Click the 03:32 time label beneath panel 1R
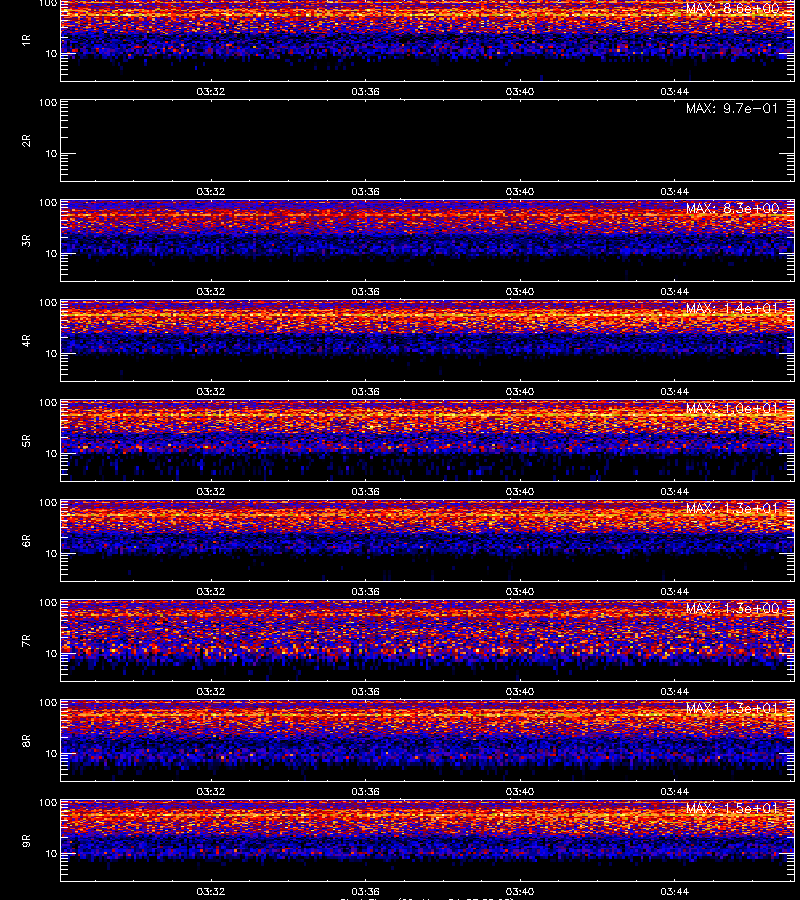 tap(211, 92)
